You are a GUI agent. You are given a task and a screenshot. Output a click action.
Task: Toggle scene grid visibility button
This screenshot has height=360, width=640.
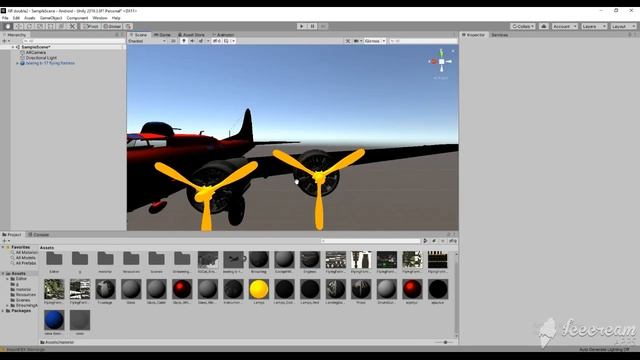coord(227,41)
